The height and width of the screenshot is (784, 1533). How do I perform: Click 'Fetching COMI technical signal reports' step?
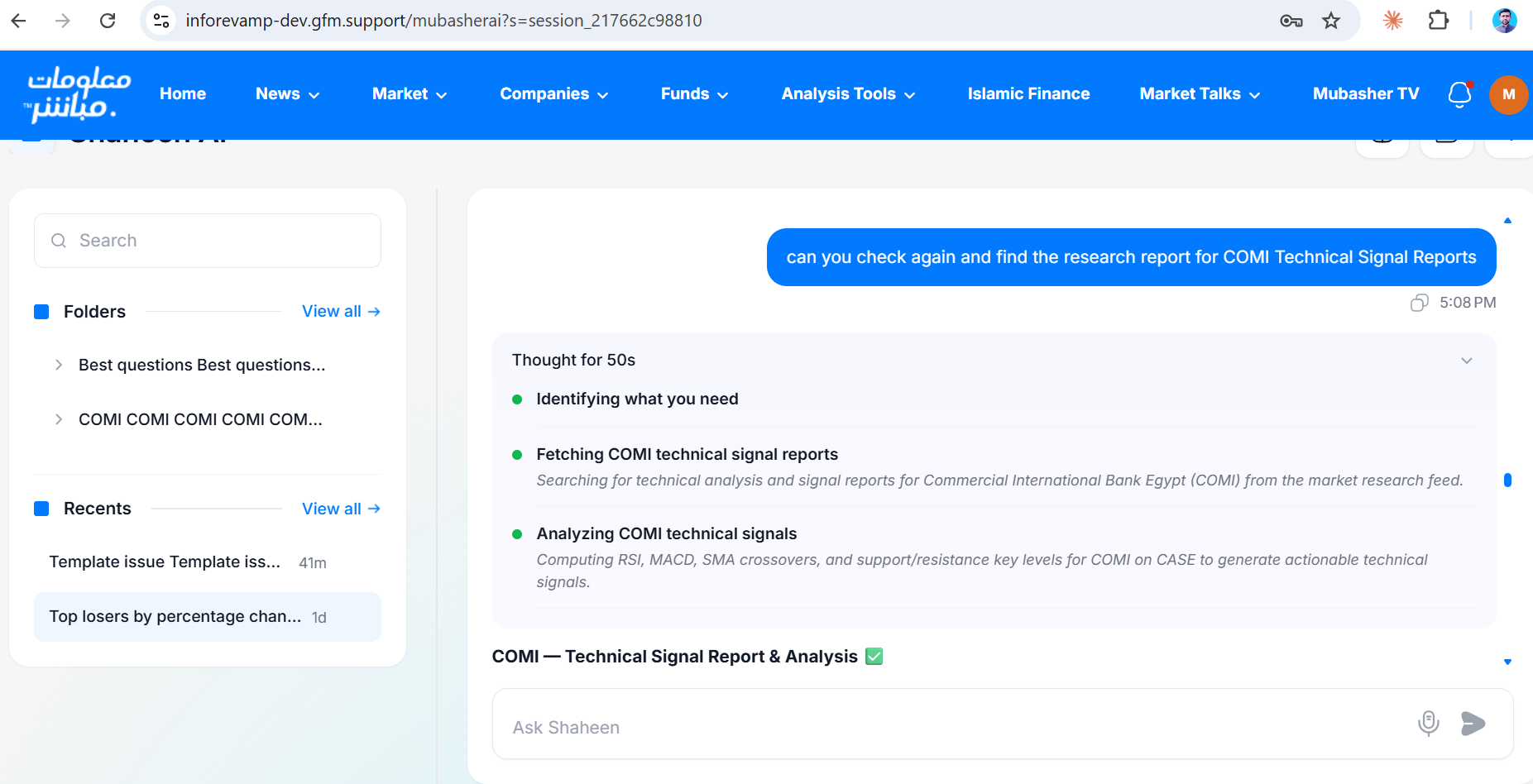(687, 454)
